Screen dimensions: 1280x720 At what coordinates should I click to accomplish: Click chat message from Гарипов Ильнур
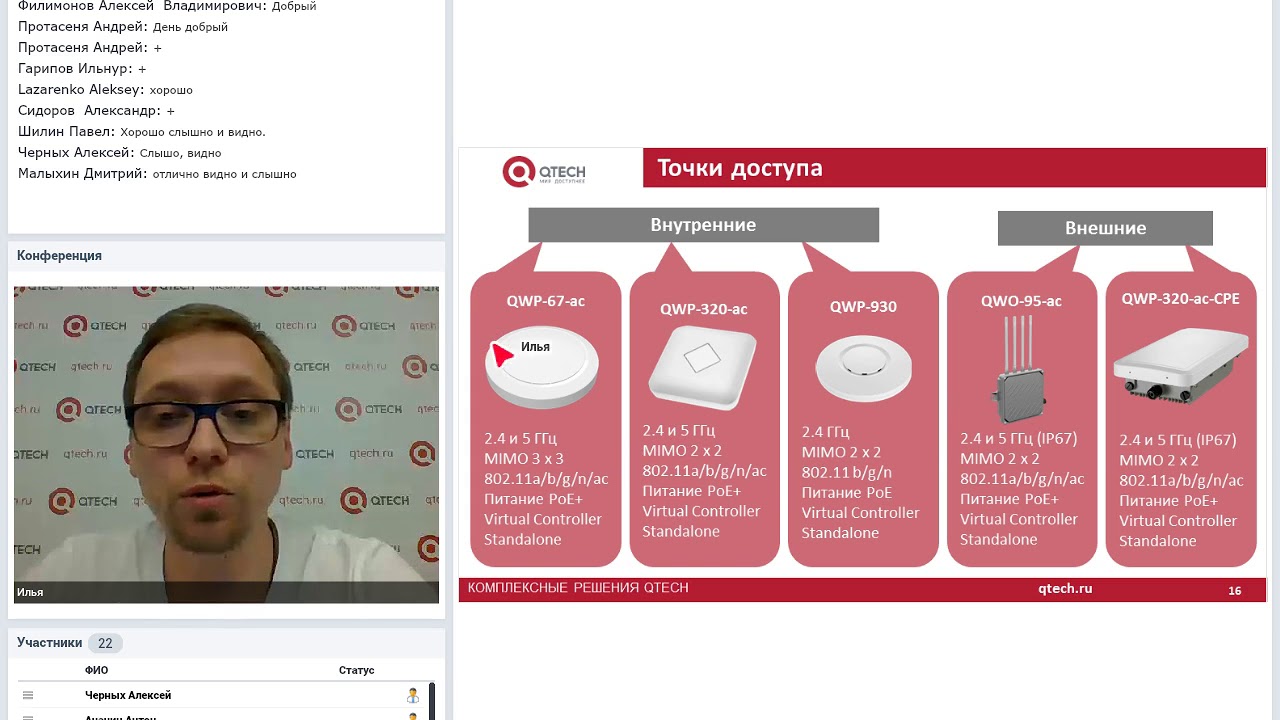pyautogui.click(x=82, y=69)
